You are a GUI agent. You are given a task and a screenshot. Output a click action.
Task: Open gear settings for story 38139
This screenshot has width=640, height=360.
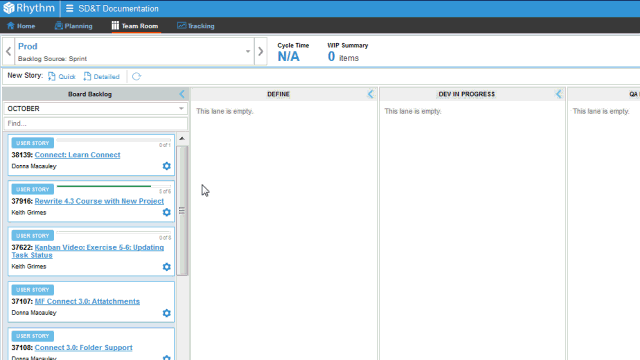click(167, 166)
